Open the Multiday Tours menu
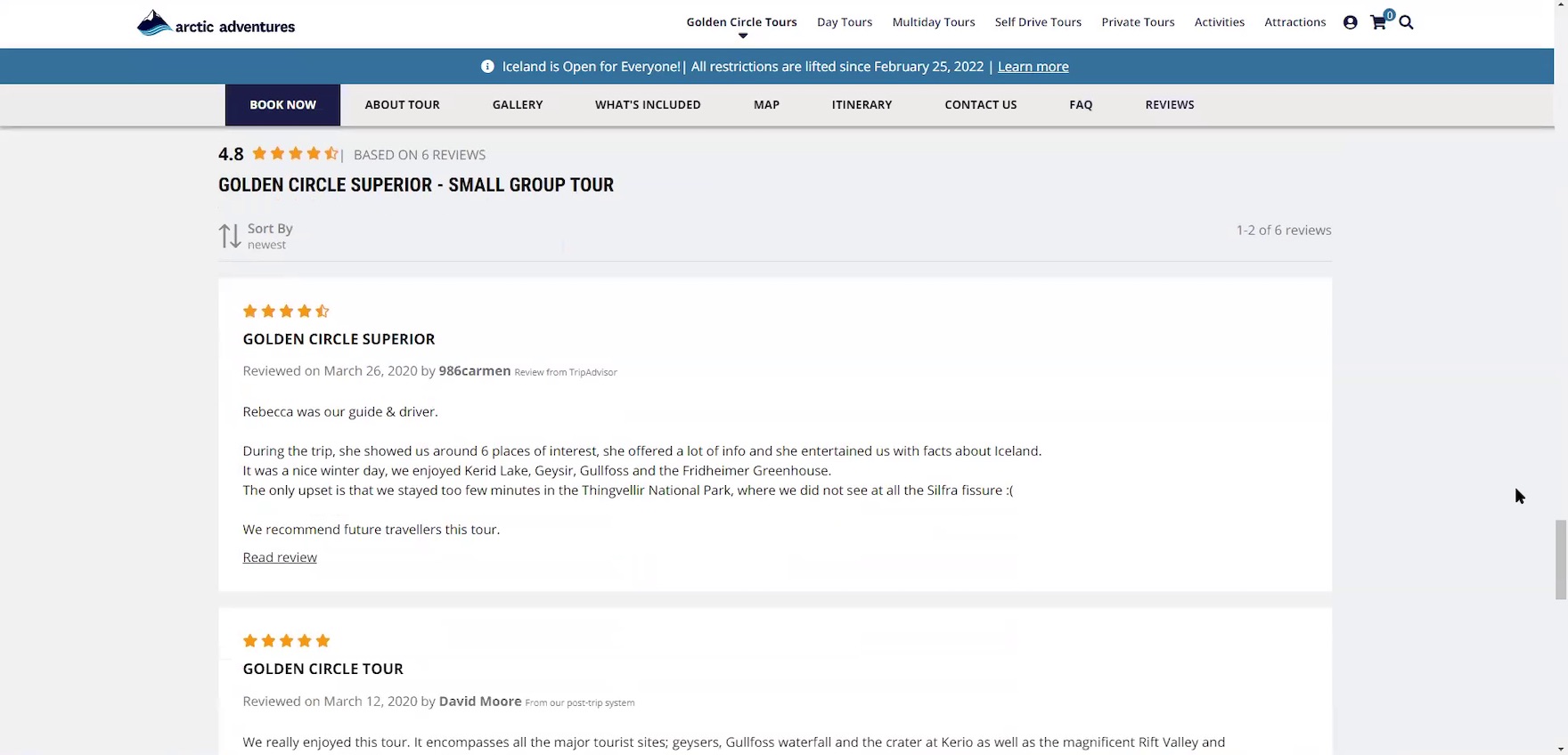This screenshot has height=755, width=1568. click(x=933, y=22)
